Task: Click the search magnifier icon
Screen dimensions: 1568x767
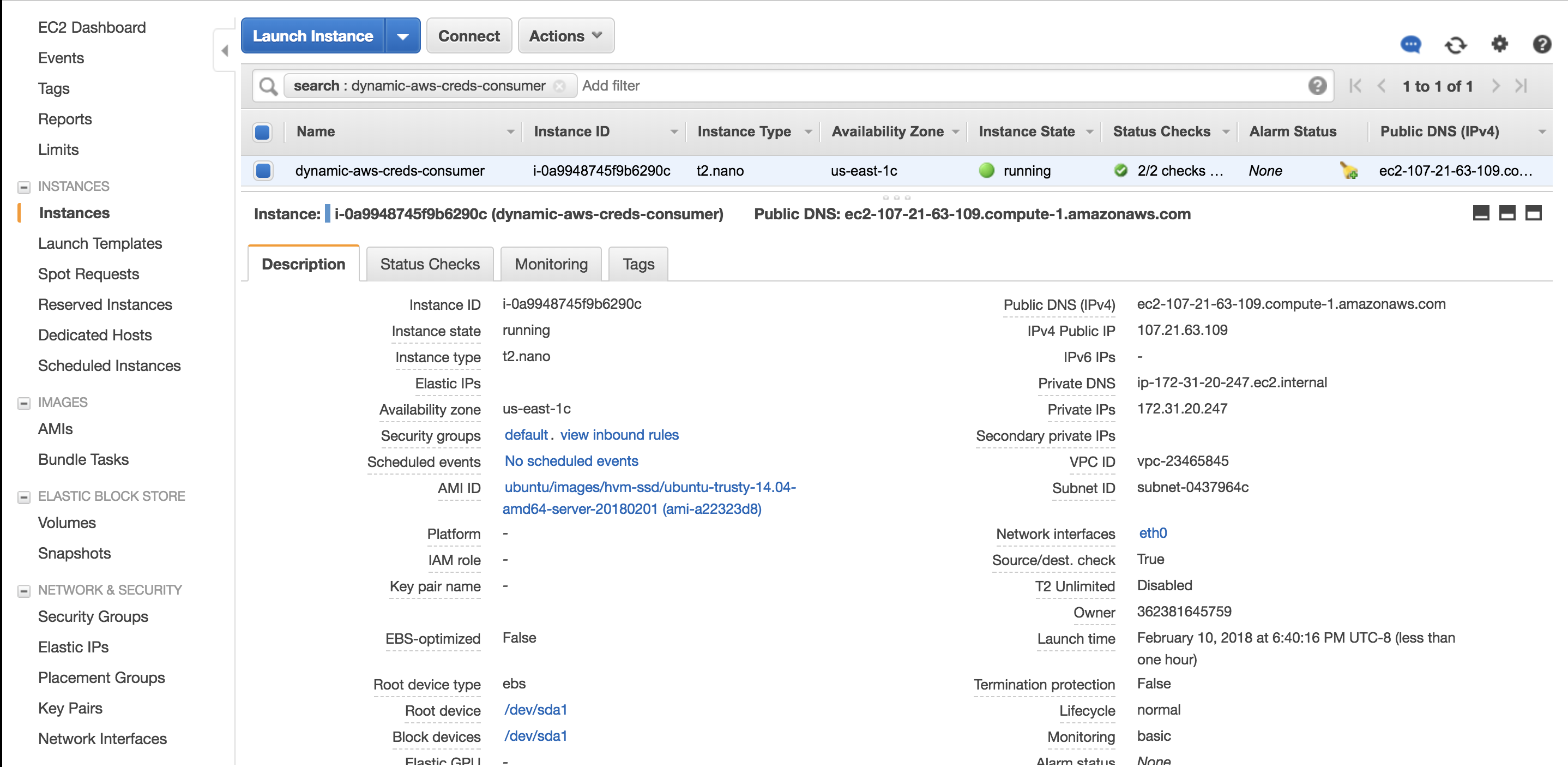Action: point(268,86)
